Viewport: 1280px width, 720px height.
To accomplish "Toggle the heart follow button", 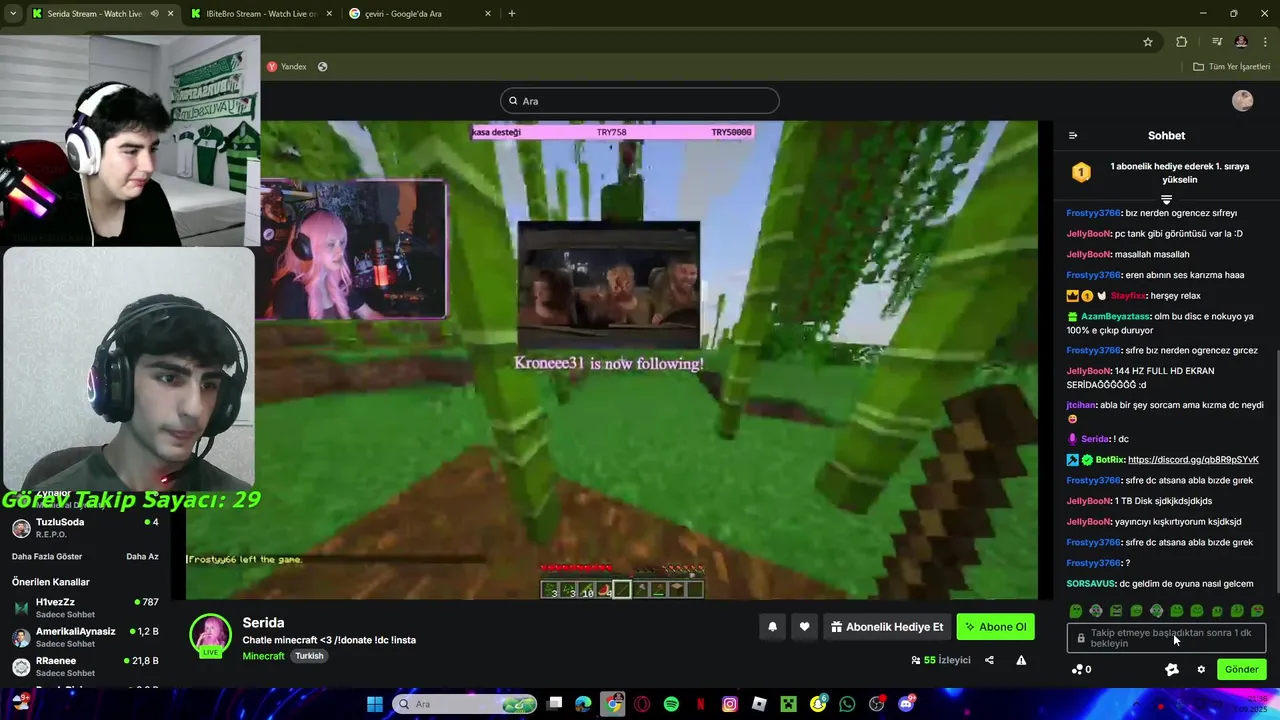I will pyautogui.click(x=804, y=627).
